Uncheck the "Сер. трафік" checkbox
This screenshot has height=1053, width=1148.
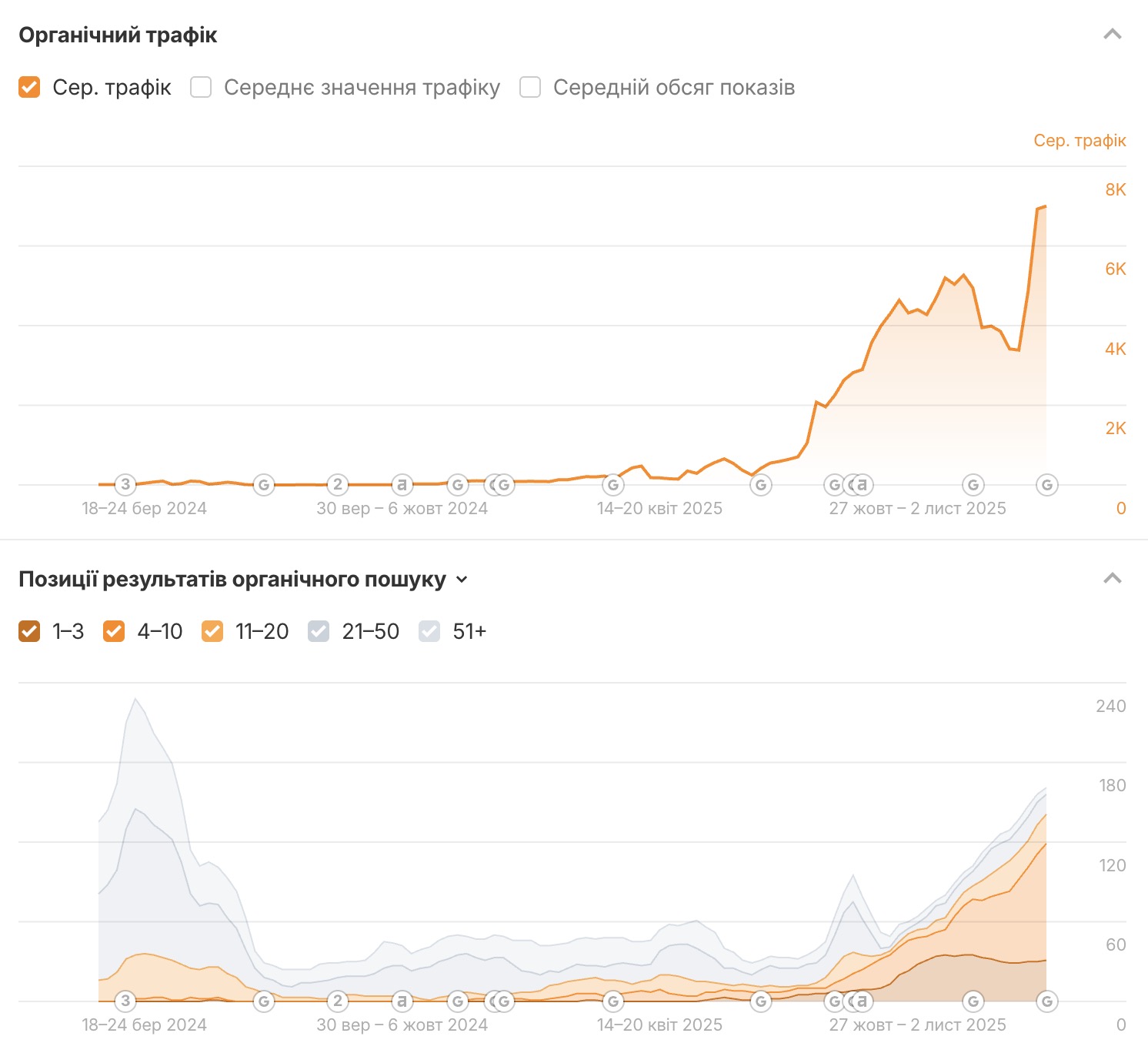(x=29, y=87)
